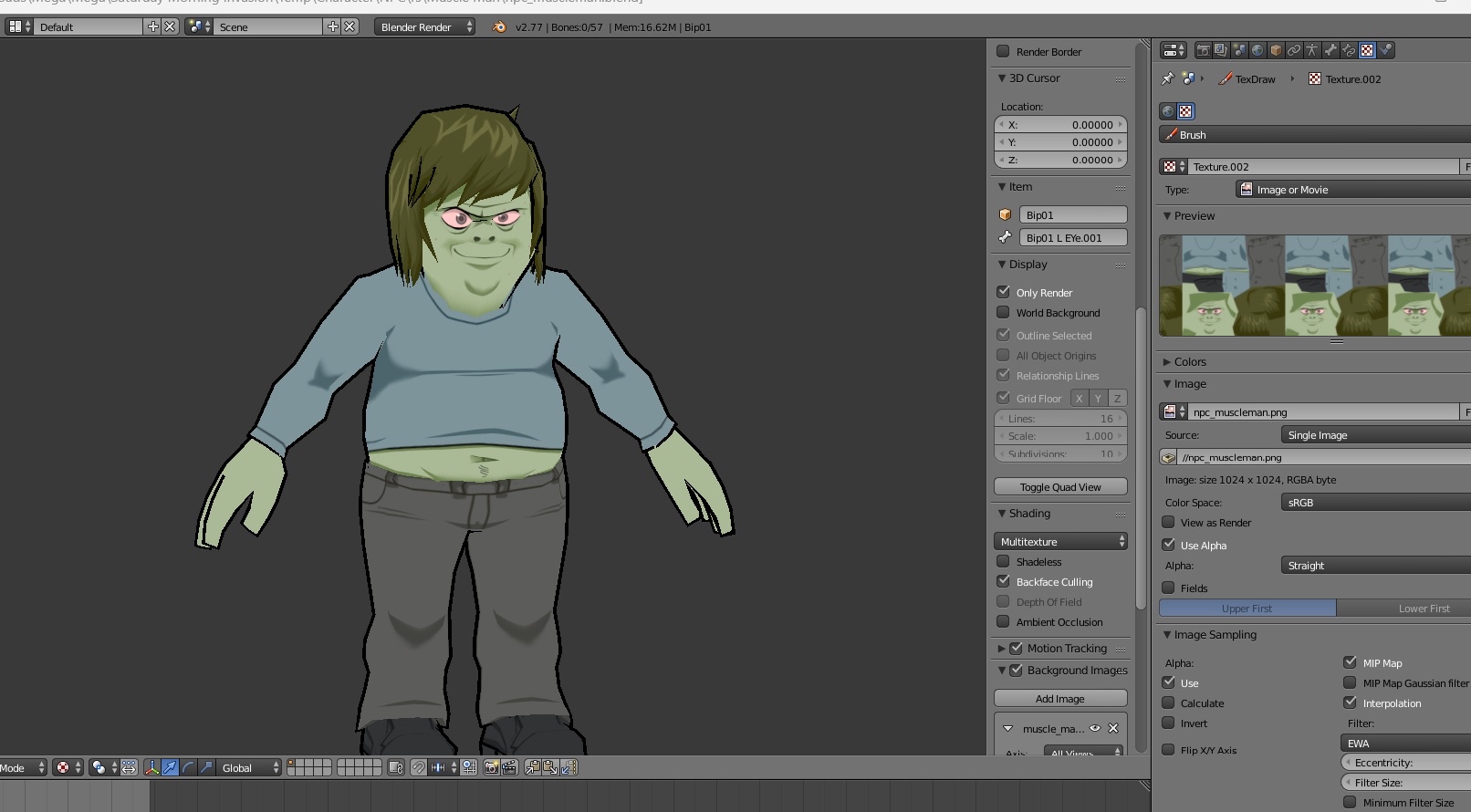Click the OpenGL render camera icon
1471x812 pixels.
click(x=491, y=768)
